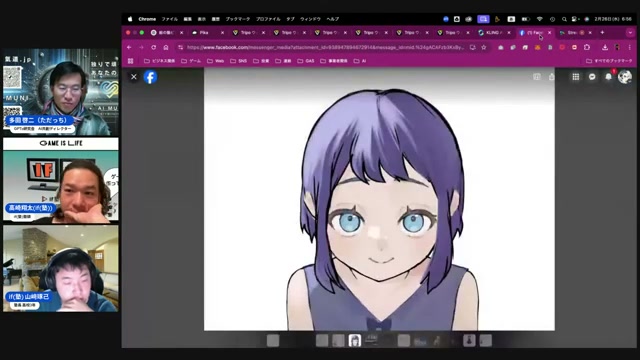Screen dimensions: 640x360
Task: Bookmark this page with the star icon
Action: click(x=484, y=47)
